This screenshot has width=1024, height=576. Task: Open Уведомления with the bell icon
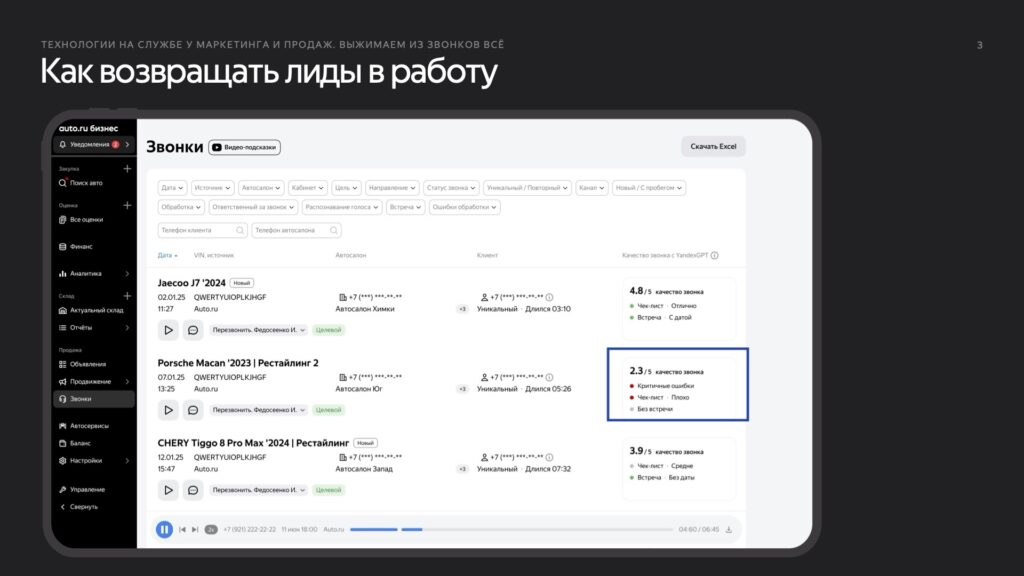click(x=93, y=145)
